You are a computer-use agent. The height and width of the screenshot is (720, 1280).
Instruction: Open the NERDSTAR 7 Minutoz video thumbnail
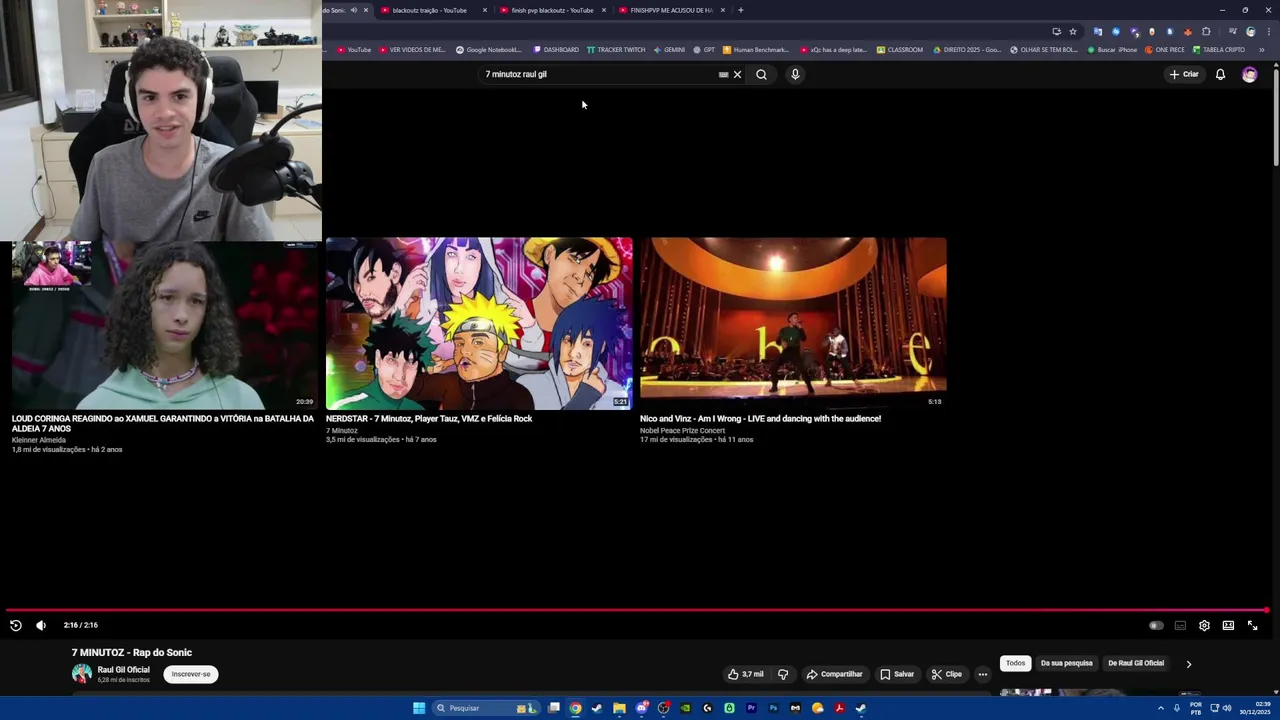click(479, 324)
